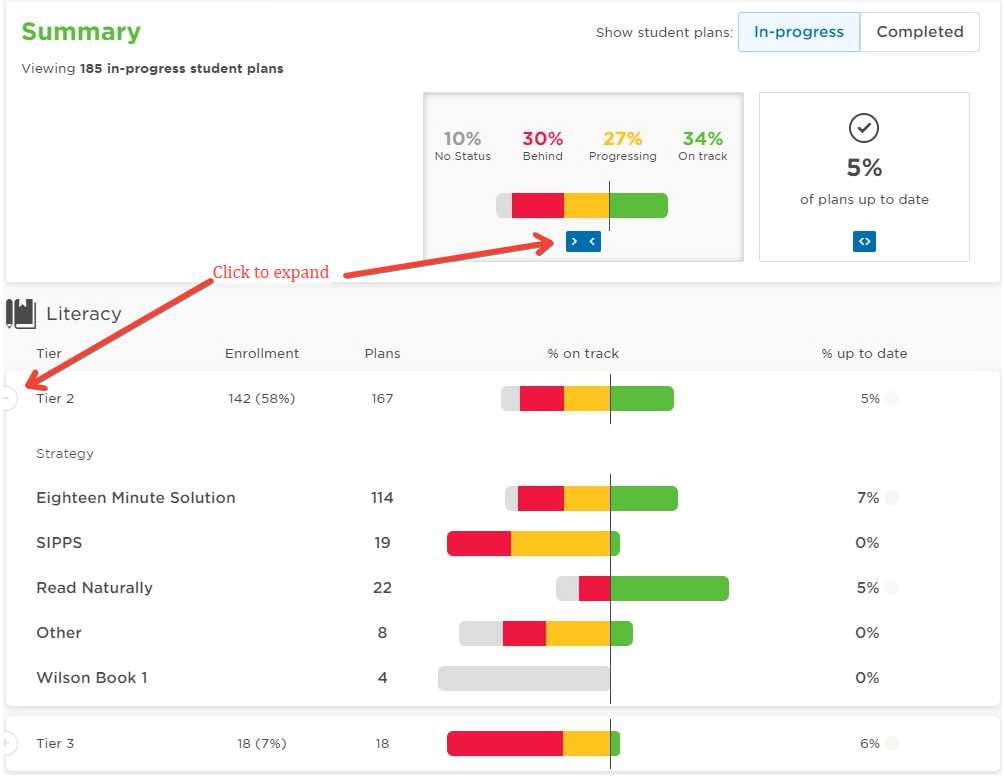The width and height of the screenshot is (1004, 776).
Task: Click the checkmark circle icon
Action: coord(864,128)
